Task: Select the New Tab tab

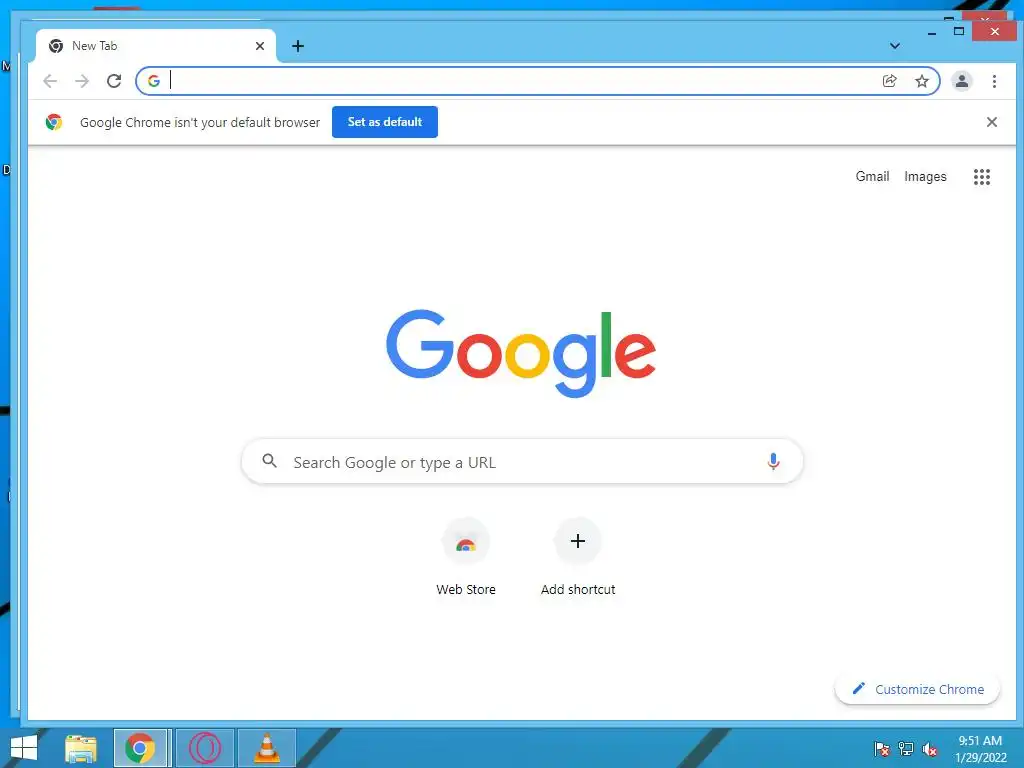Action: click(155, 46)
